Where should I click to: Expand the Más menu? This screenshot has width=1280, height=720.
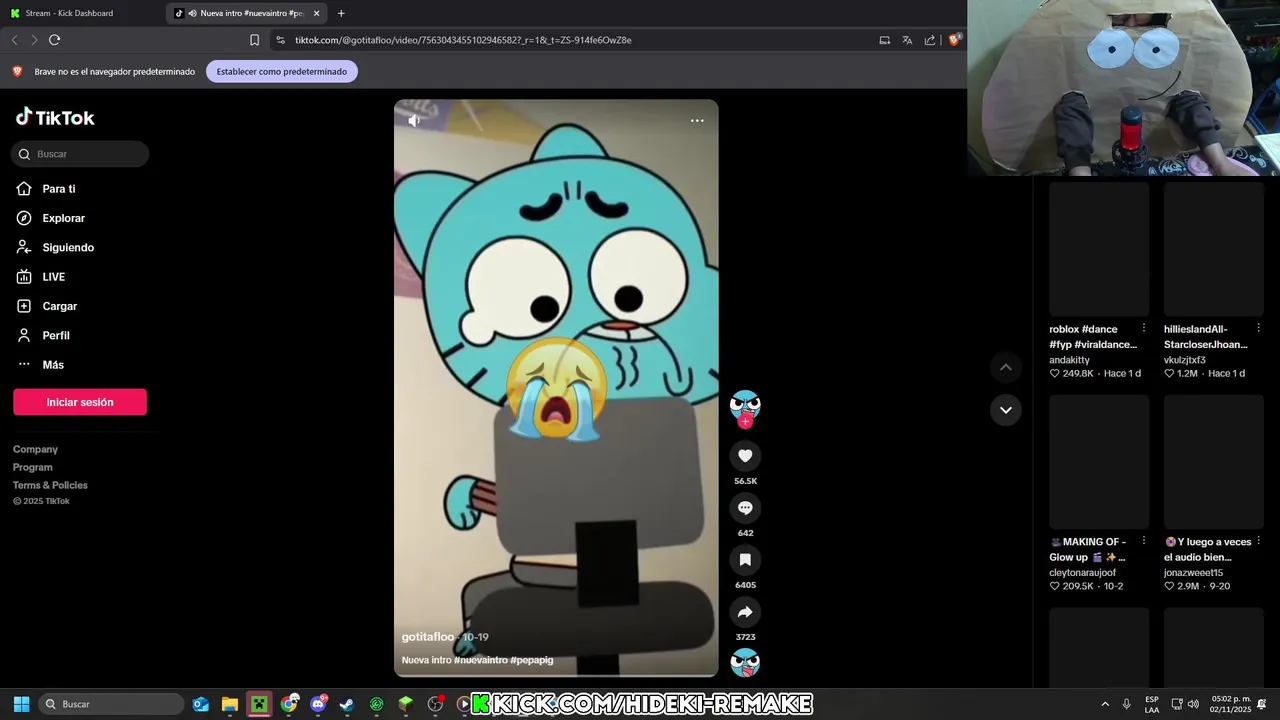coord(41,365)
